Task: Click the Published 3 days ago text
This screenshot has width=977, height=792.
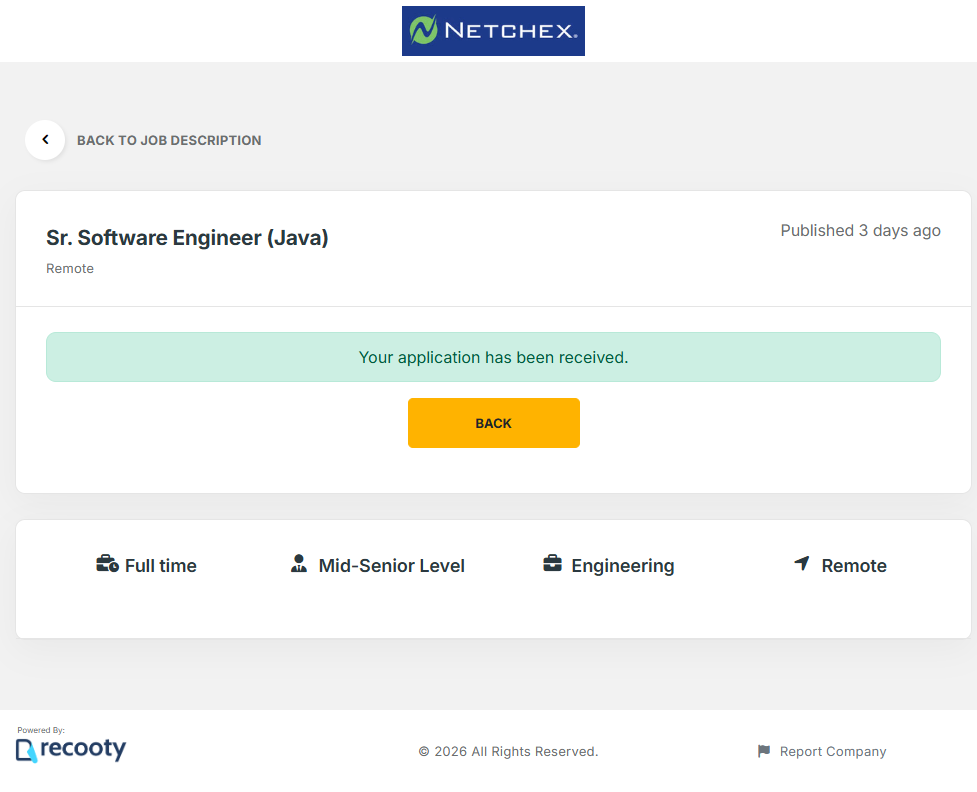Action: [860, 231]
